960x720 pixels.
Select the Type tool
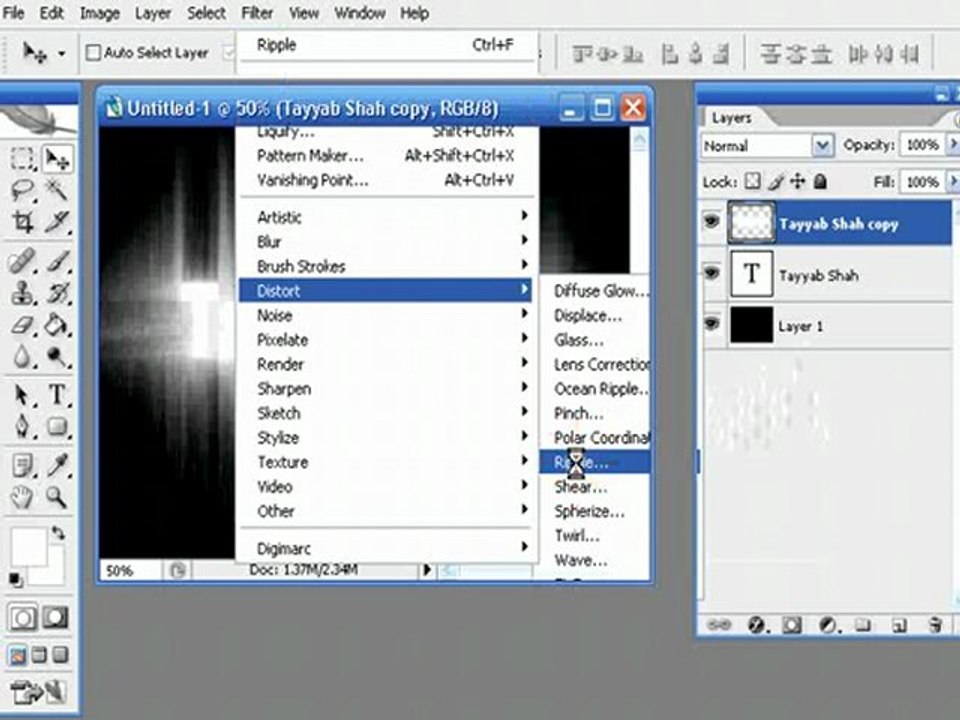[57, 395]
